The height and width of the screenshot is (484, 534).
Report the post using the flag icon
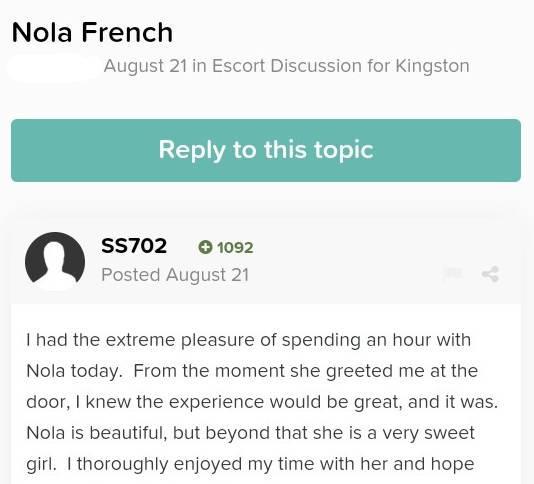pyautogui.click(x=453, y=274)
